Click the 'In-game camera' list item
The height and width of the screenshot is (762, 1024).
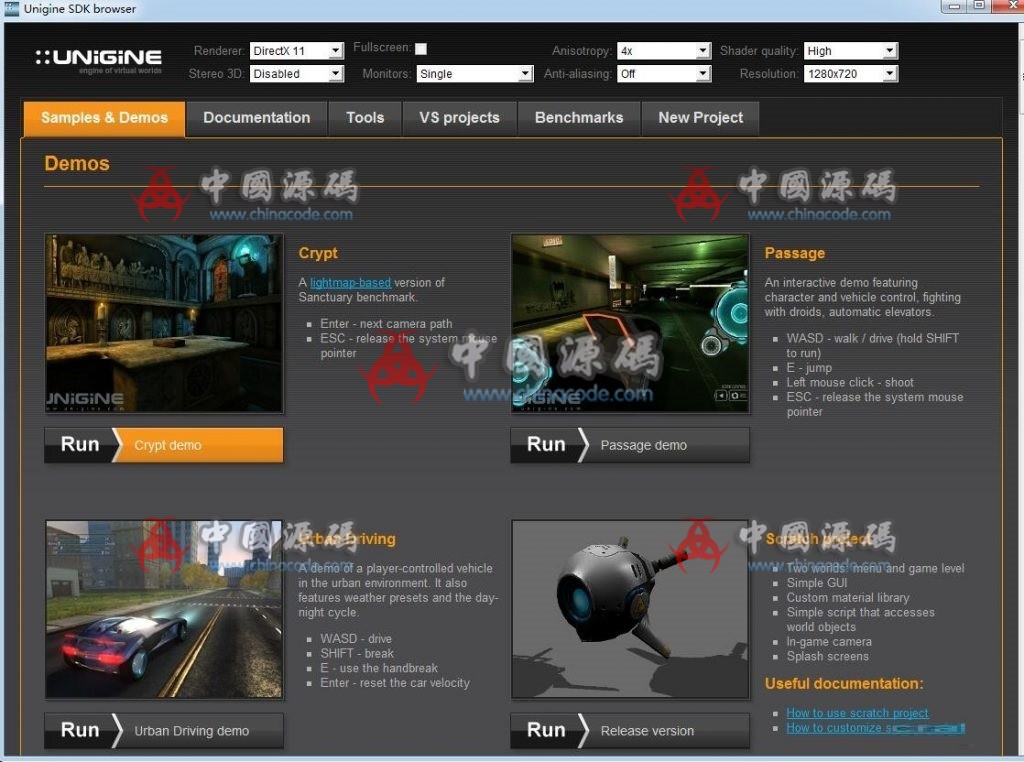point(829,642)
